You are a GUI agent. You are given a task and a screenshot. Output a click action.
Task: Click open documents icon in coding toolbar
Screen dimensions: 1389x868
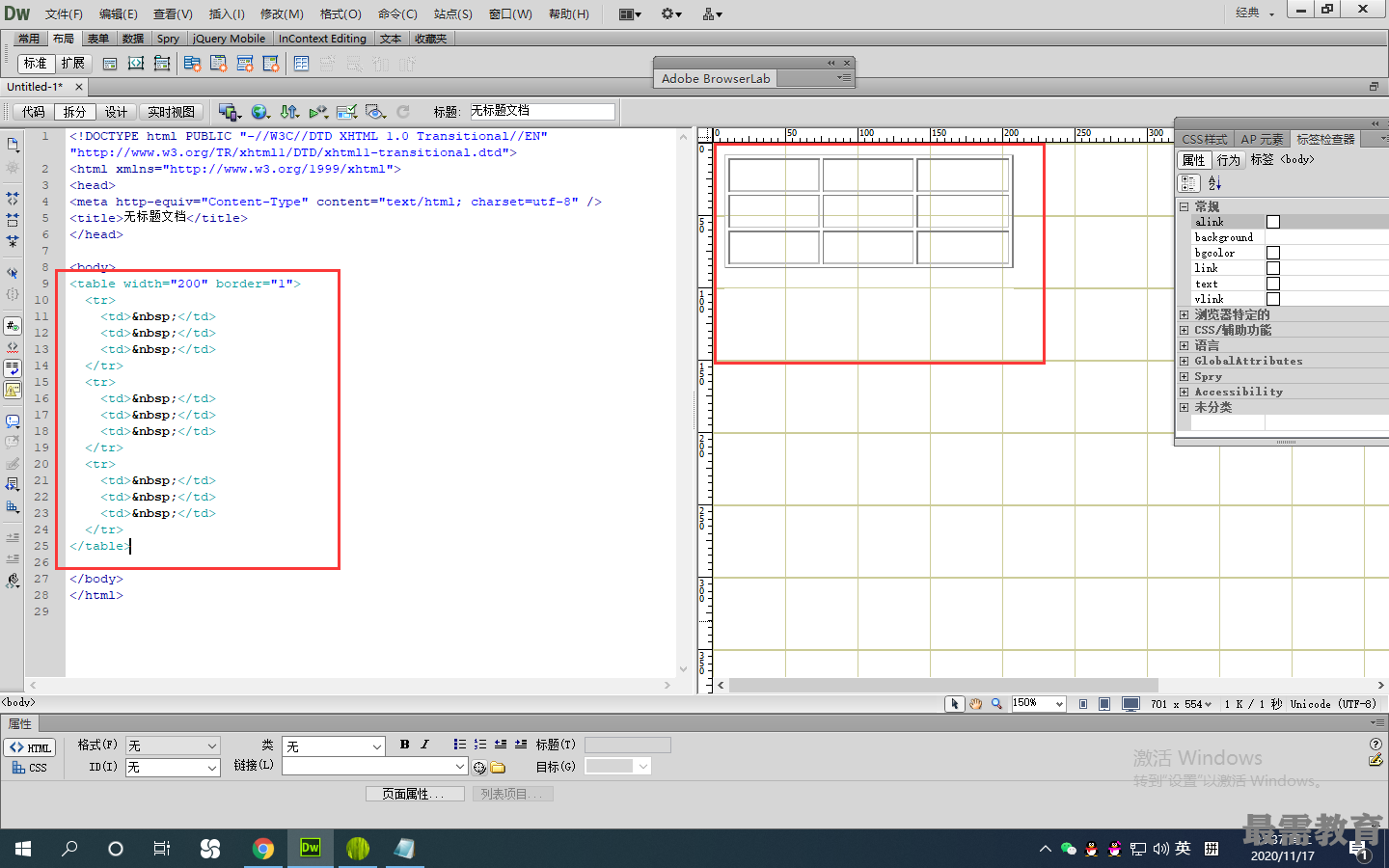[x=13, y=145]
